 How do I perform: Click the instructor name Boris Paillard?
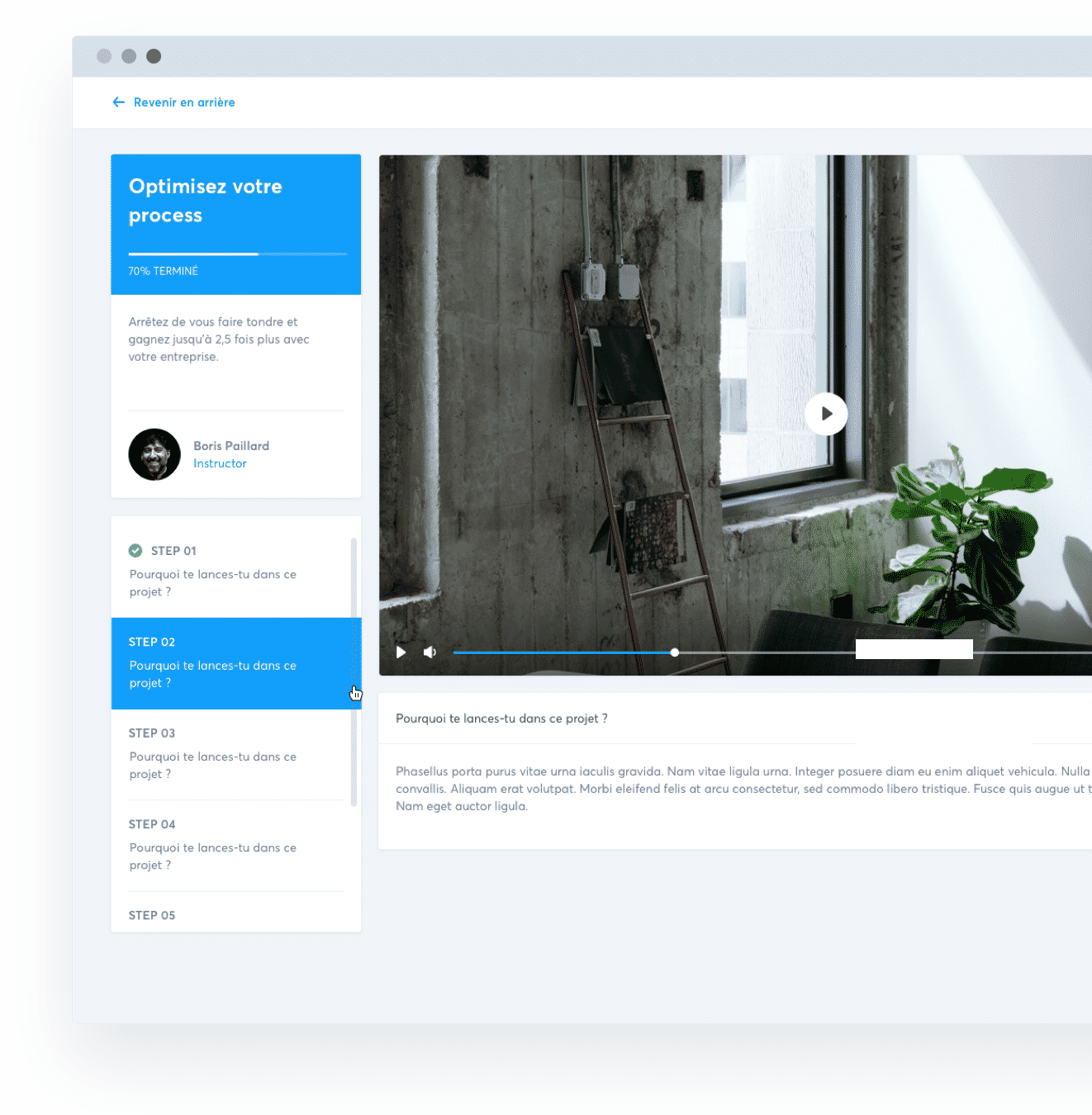tap(231, 446)
